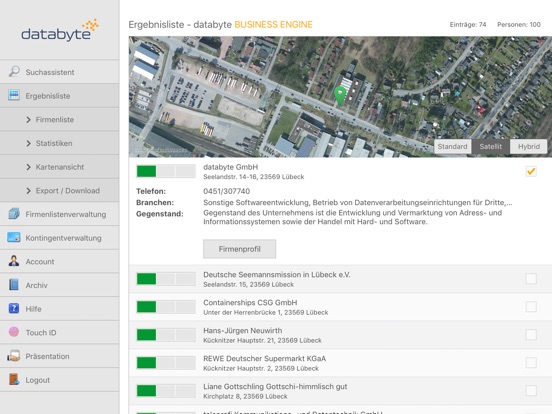Check REWE Deutscher Supermarkt KGaA checkbox
552x414 pixels.
point(531,363)
